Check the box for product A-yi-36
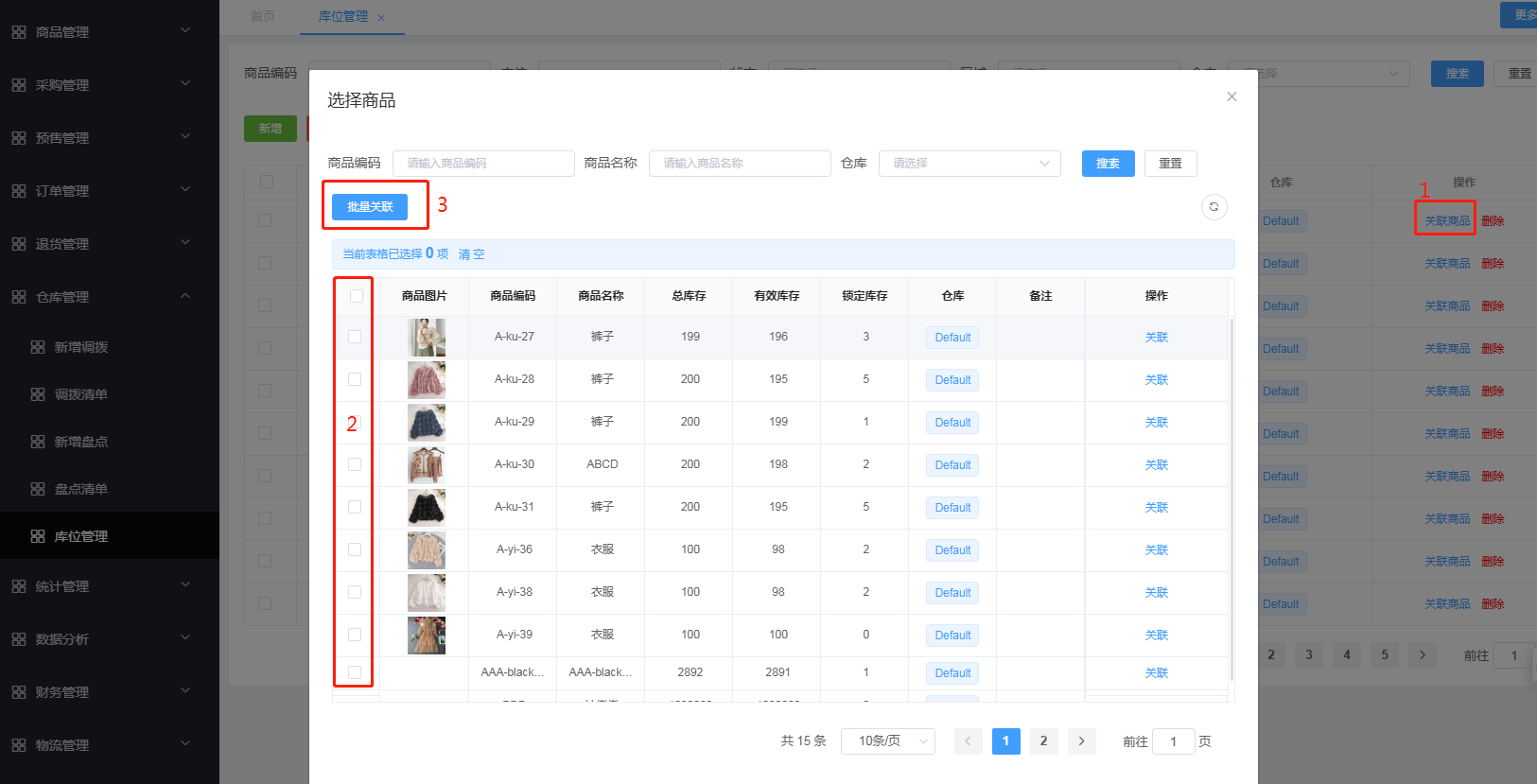1537x784 pixels. point(355,549)
